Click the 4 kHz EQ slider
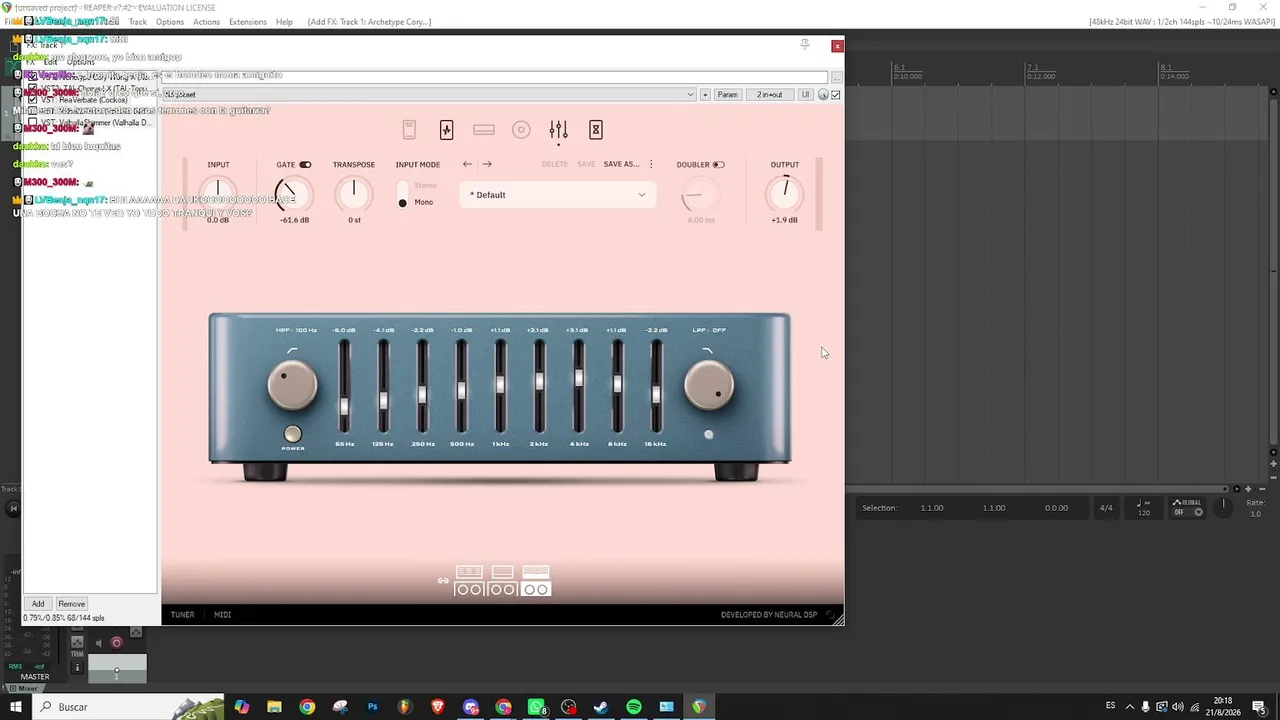Image resolution: width=1280 pixels, height=720 pixels. coord(578,388)
